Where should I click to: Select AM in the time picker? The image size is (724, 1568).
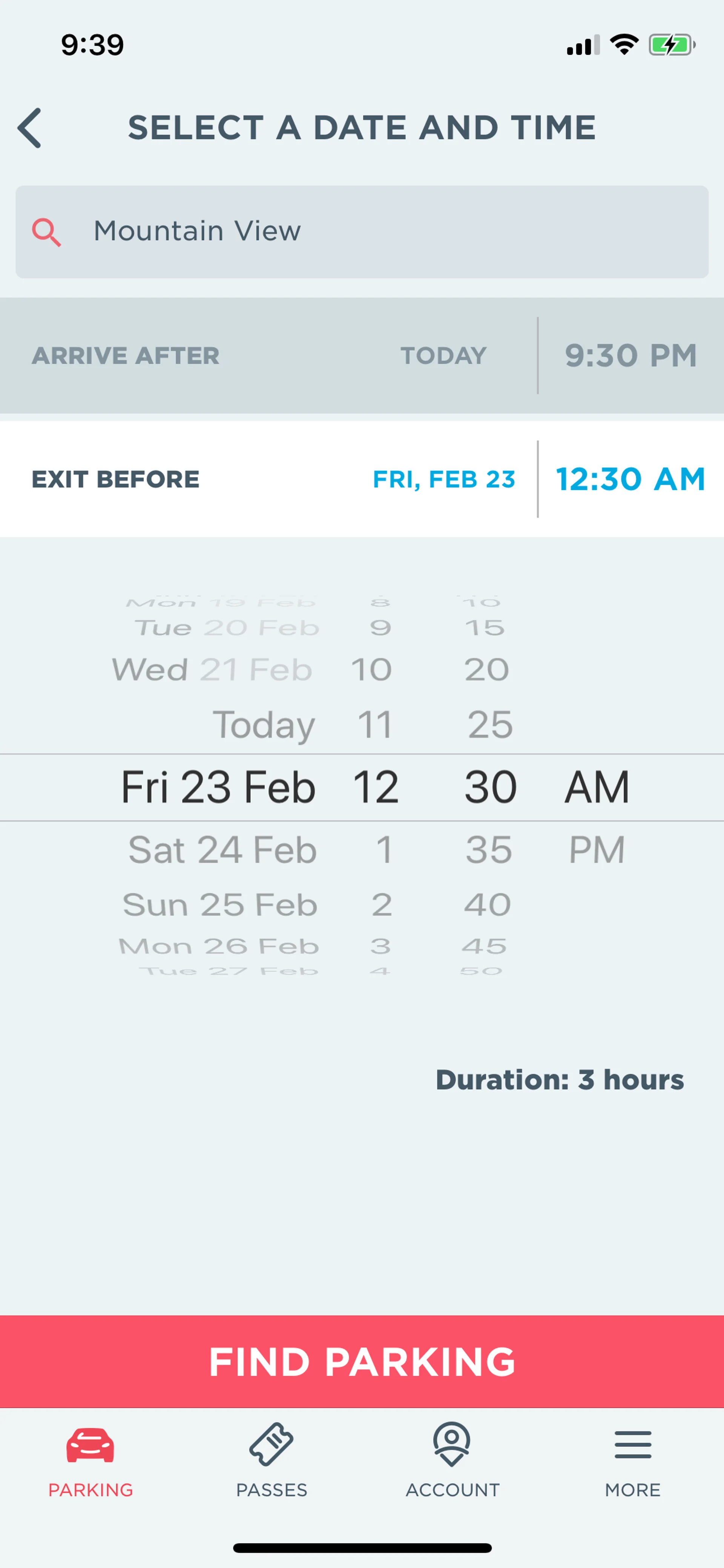point(596,787)
